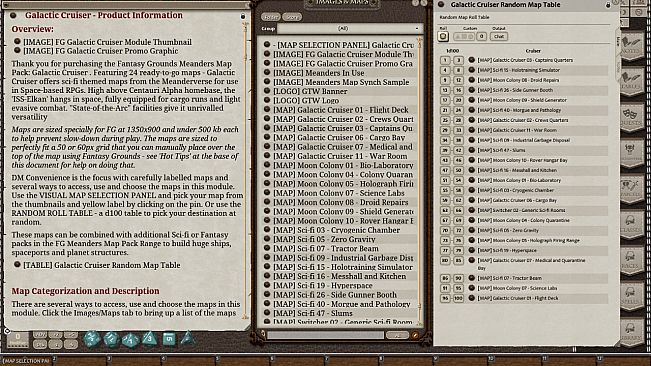The height and width of the screenshot is (366, 651).
Task: Click pin beside Sci-fi 15 Holotraining Simulator in table
Action: [471, 70]
